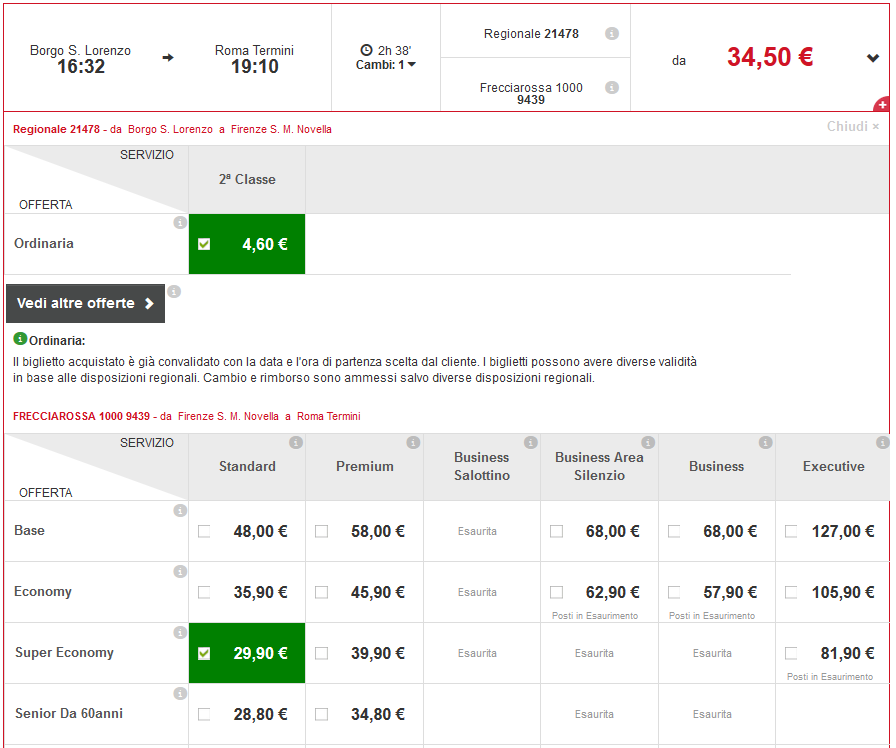The image size is (896, 748).
Task: Click info icon on Standard service column
Action: [x=296, y=442]
